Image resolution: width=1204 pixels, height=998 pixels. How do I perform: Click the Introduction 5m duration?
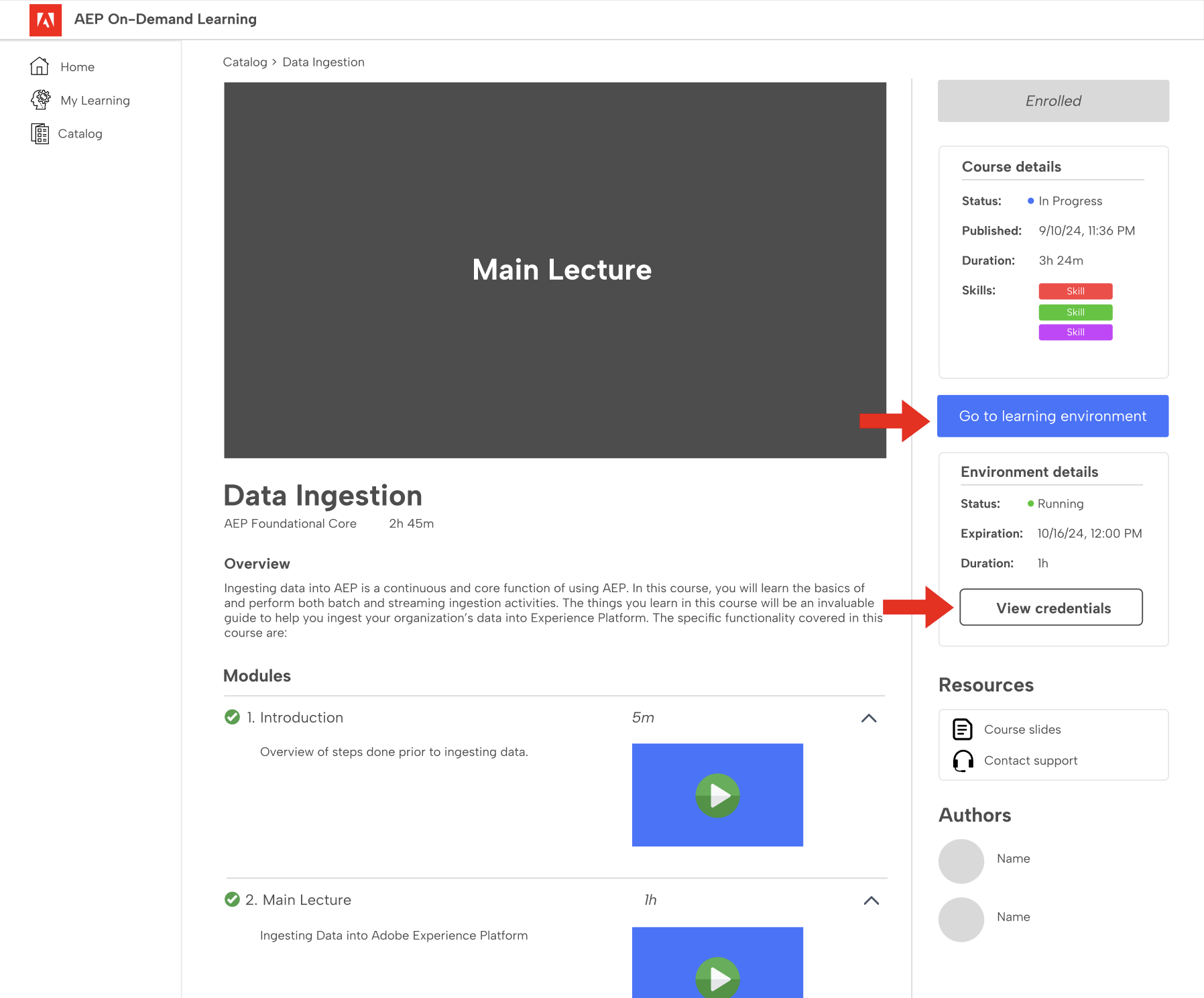click(x=643, y=718)
